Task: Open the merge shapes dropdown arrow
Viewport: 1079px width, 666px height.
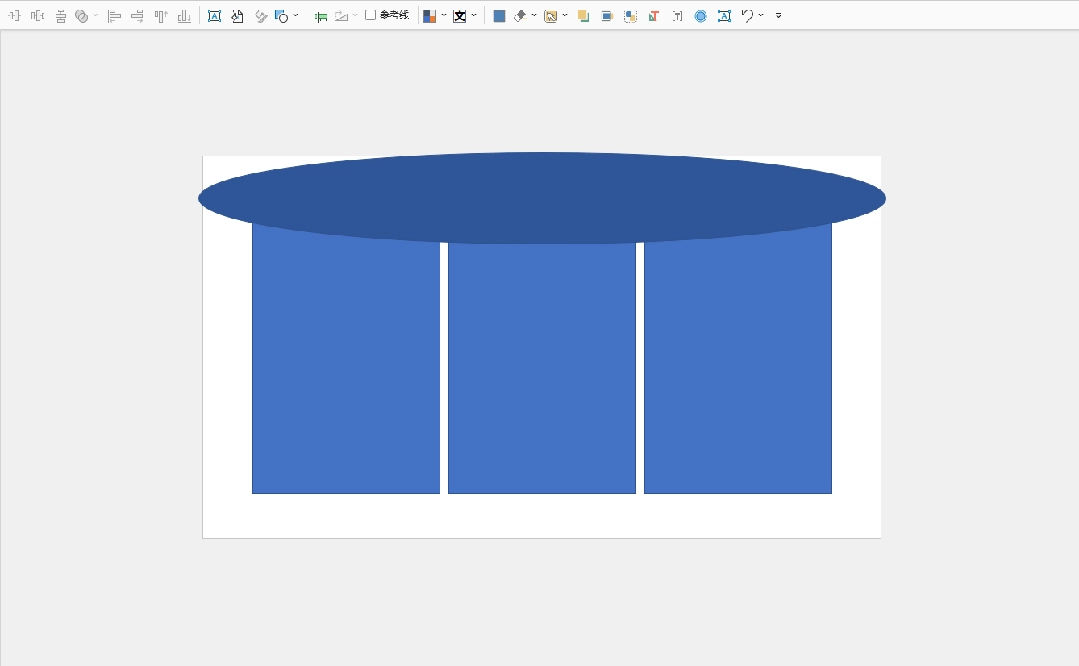Action: [96, 15]
